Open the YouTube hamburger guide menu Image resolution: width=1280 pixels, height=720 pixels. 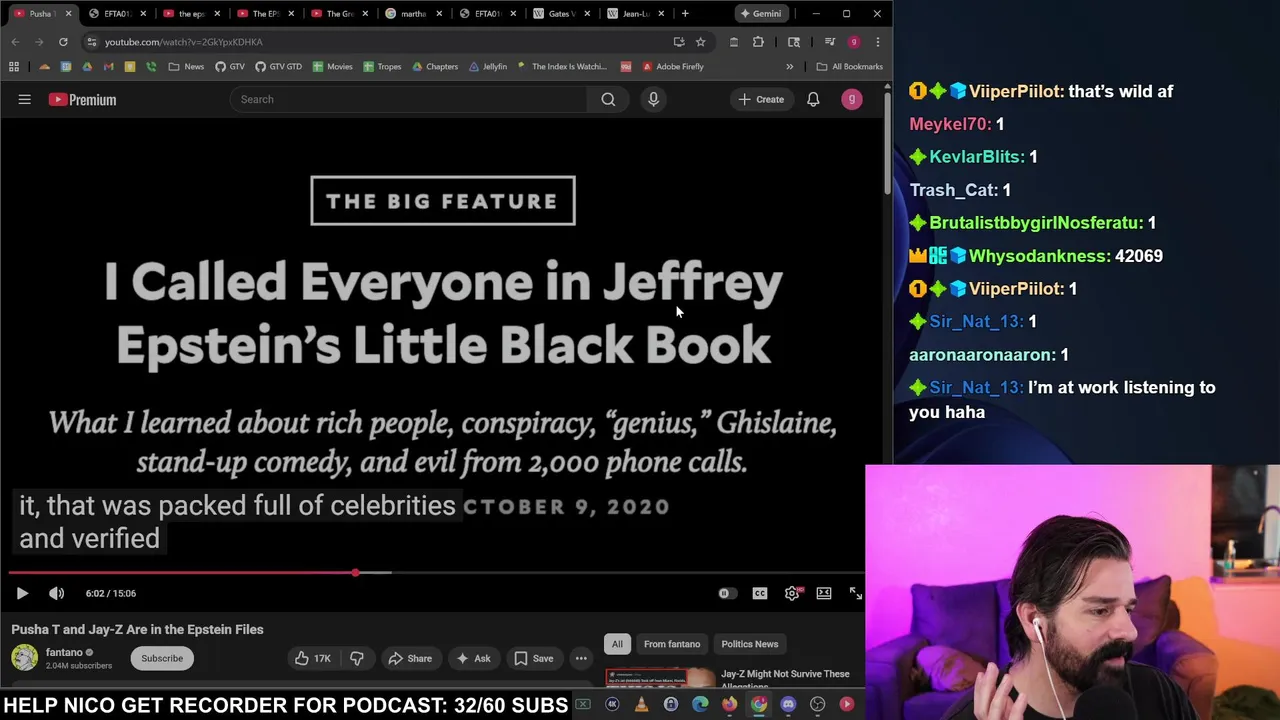pyautogui.click(x=25, y=99)
